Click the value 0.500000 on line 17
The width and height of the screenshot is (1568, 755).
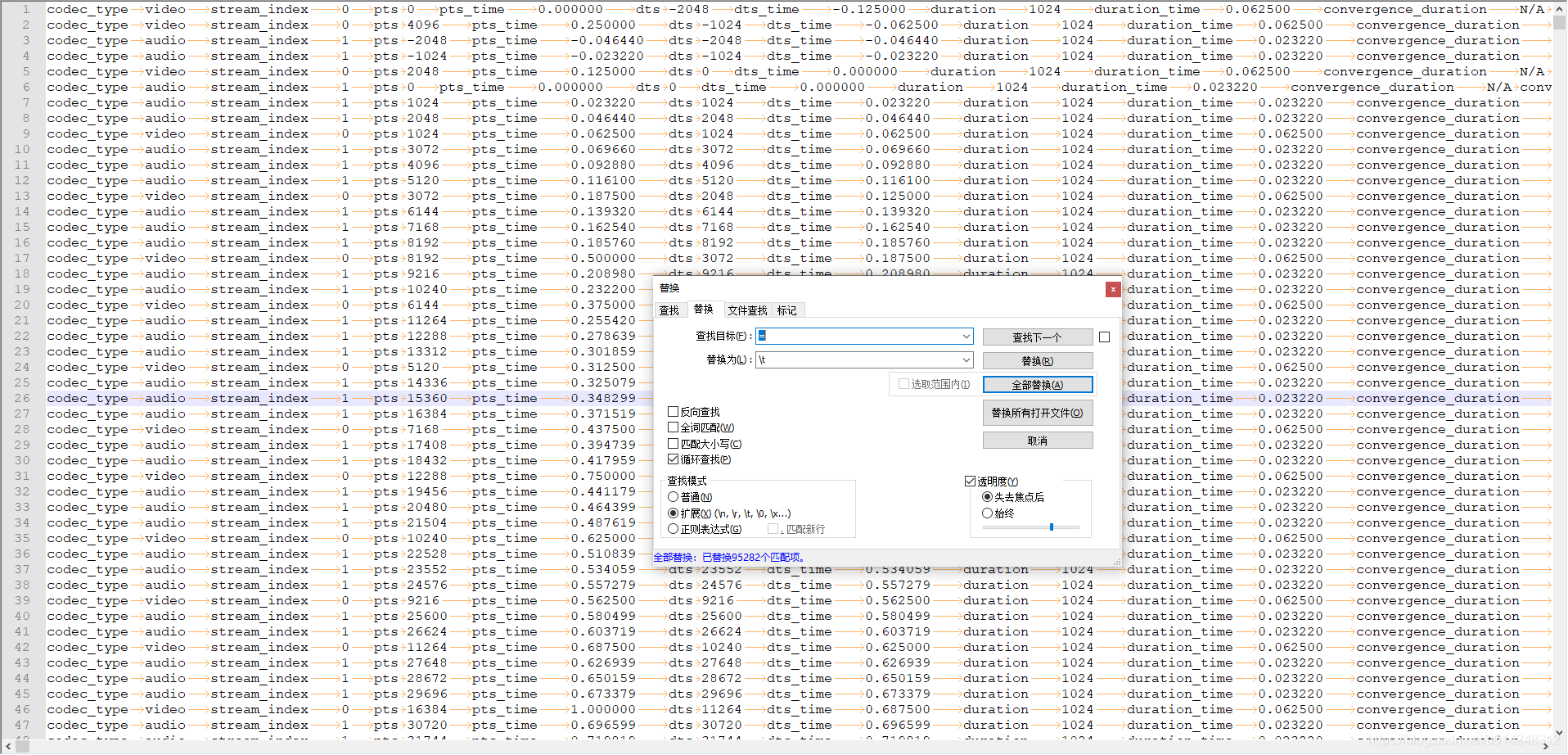tap(603, 259)
